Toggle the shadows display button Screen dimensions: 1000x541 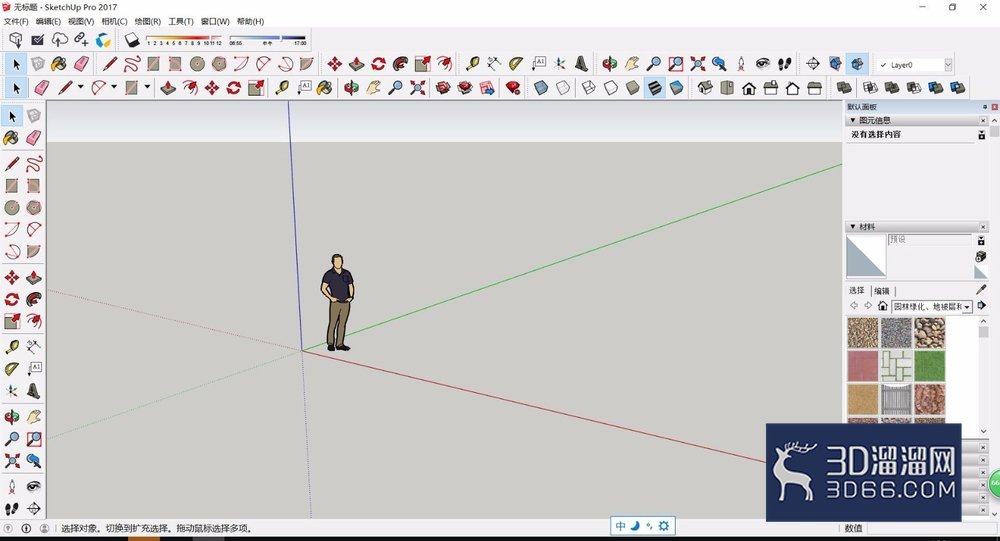pyautogui.click(x=131, y=40)
